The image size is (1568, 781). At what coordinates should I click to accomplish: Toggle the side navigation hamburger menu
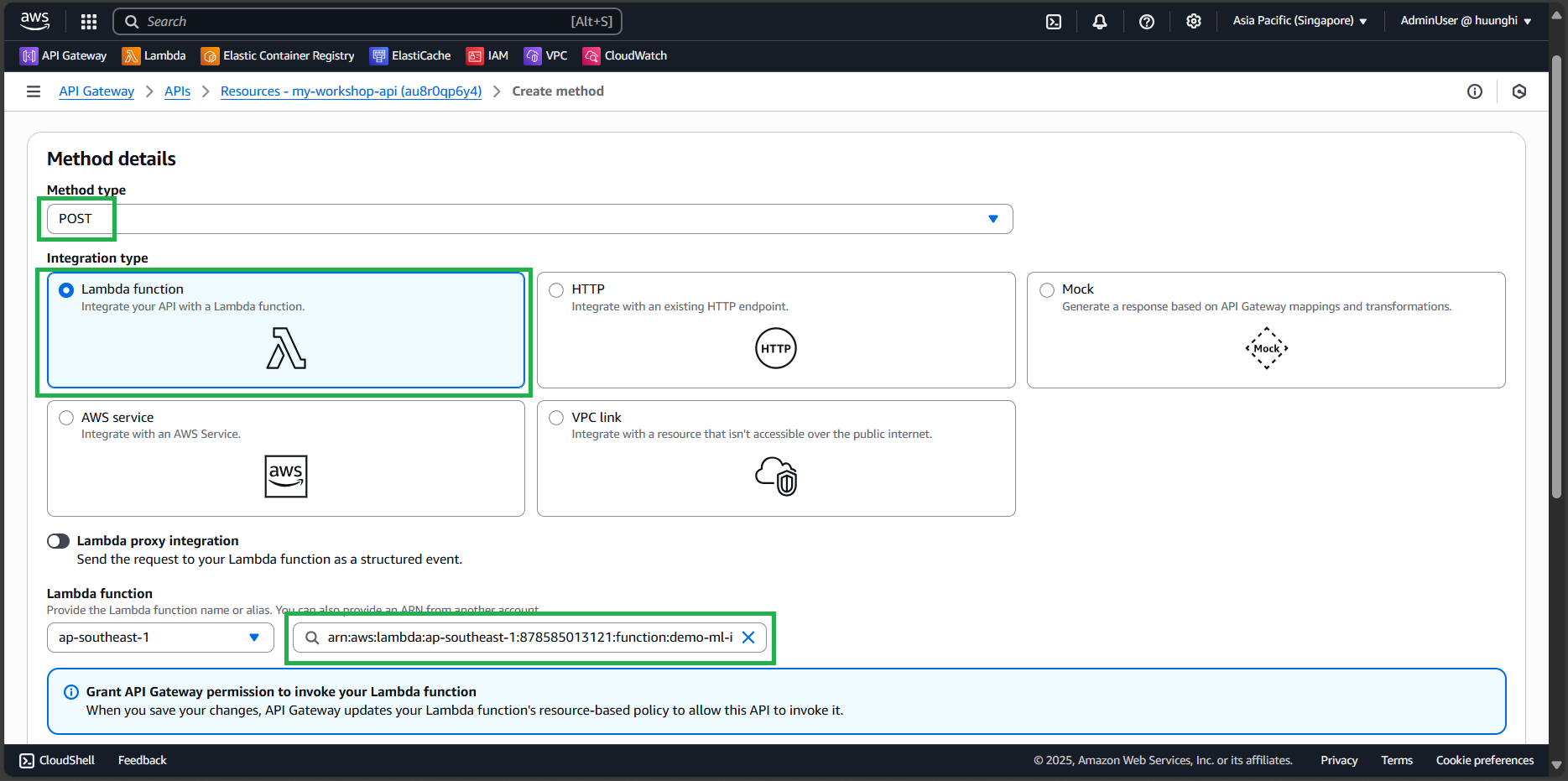(x=34, y=91)
